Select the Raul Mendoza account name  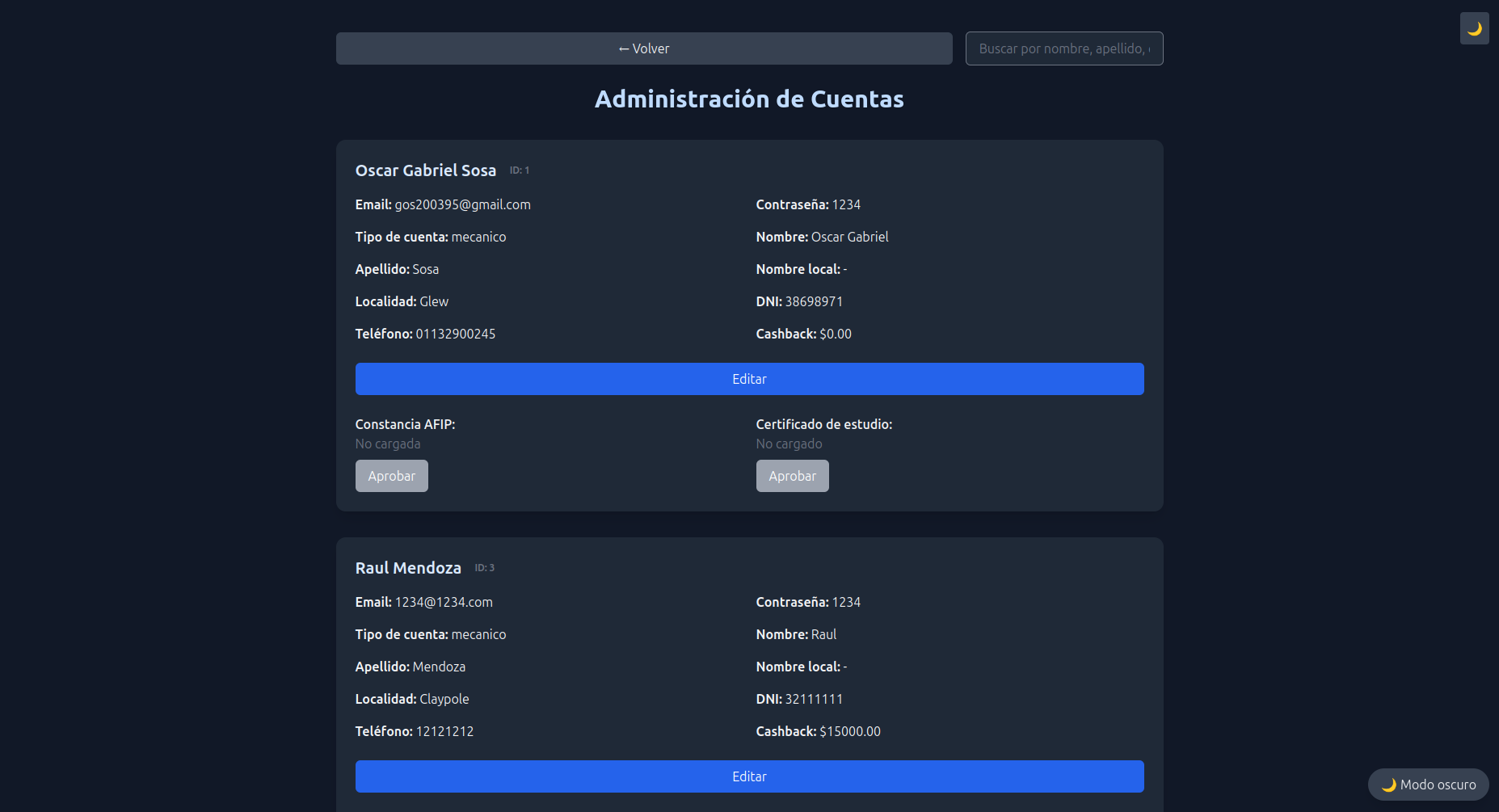tap(408, 568)
